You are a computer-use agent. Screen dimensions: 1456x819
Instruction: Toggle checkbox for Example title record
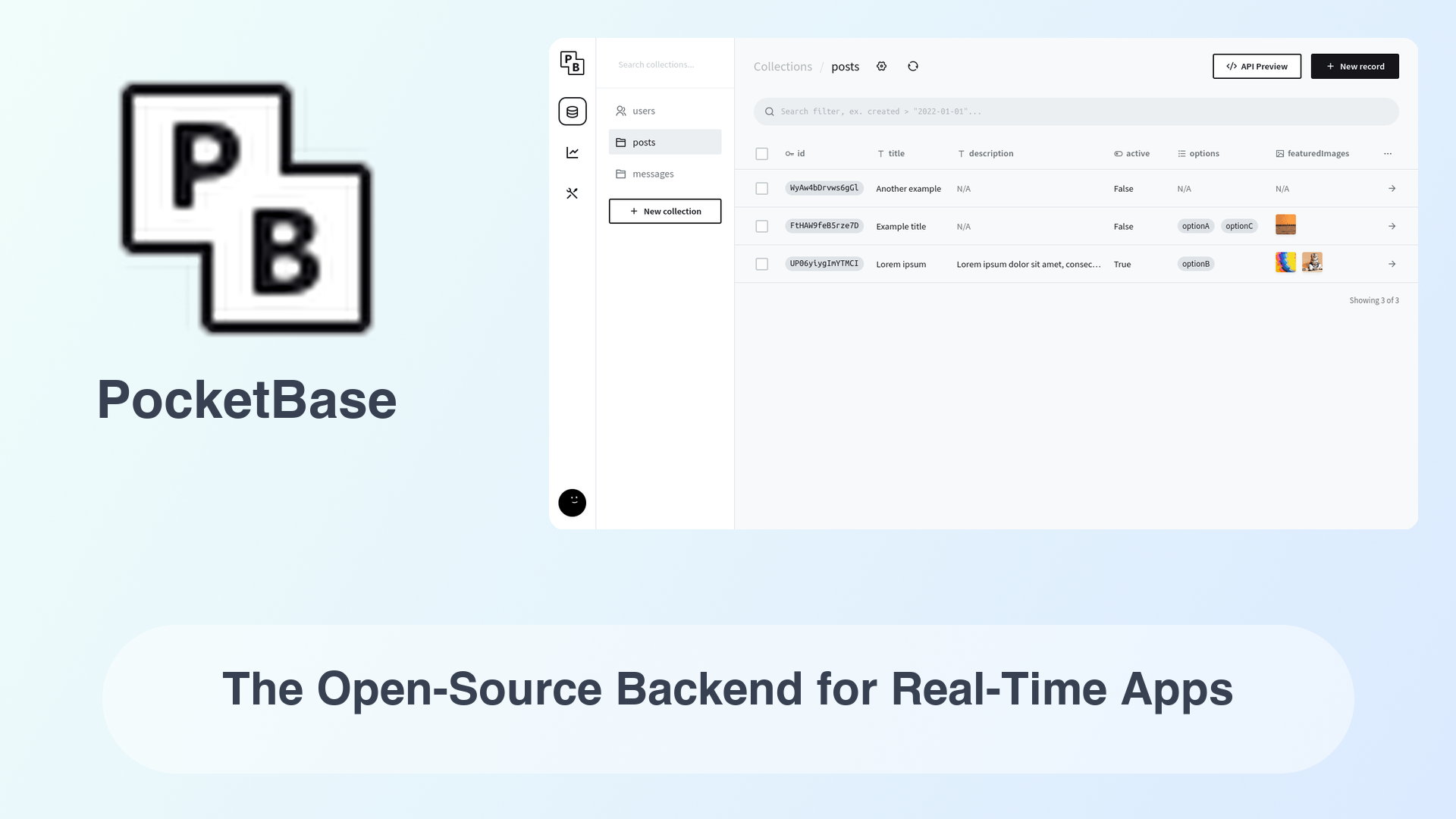pos(762,226)
